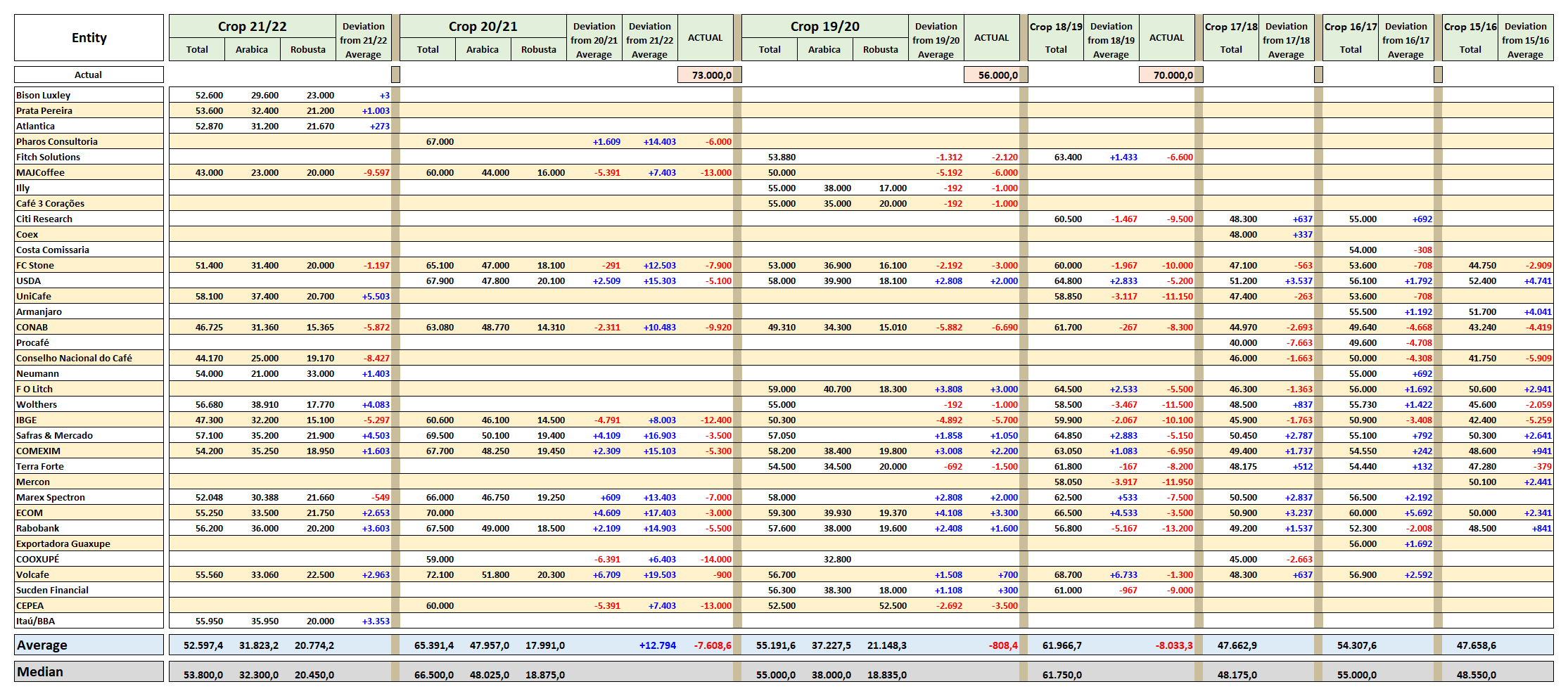Select Citi Research entity name
This screenshot has height=696, width=1568.
(x=44, y=219)
